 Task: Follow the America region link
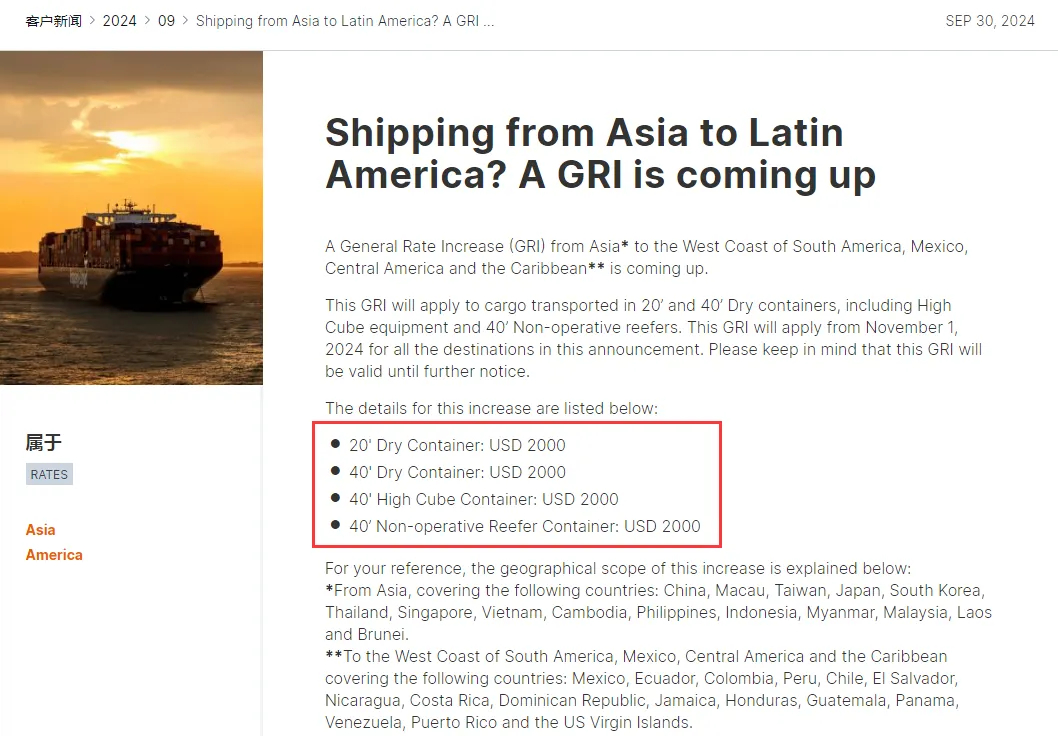[x=54, y=555]
